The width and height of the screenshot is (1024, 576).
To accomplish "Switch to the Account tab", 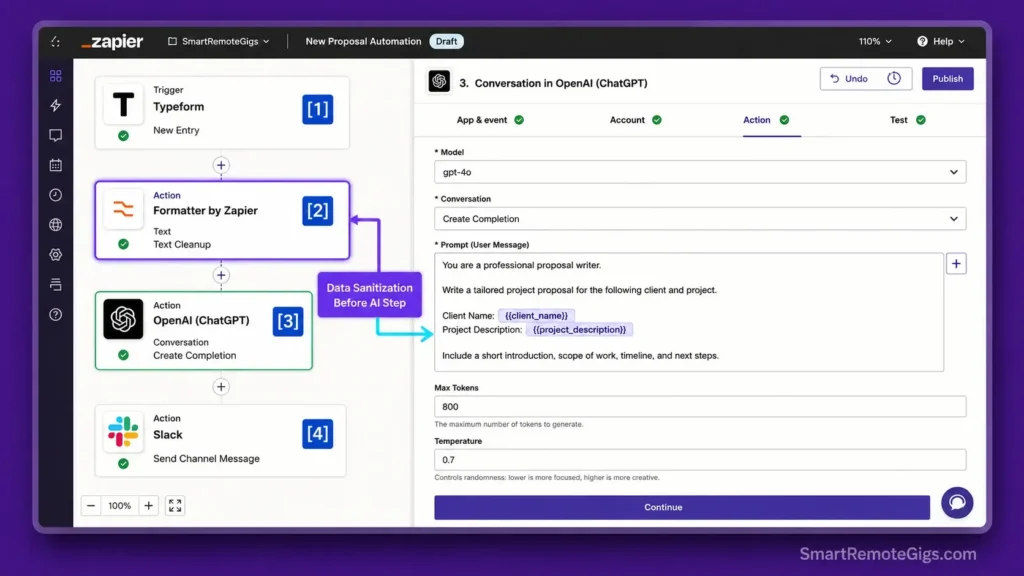I will 635,120.
